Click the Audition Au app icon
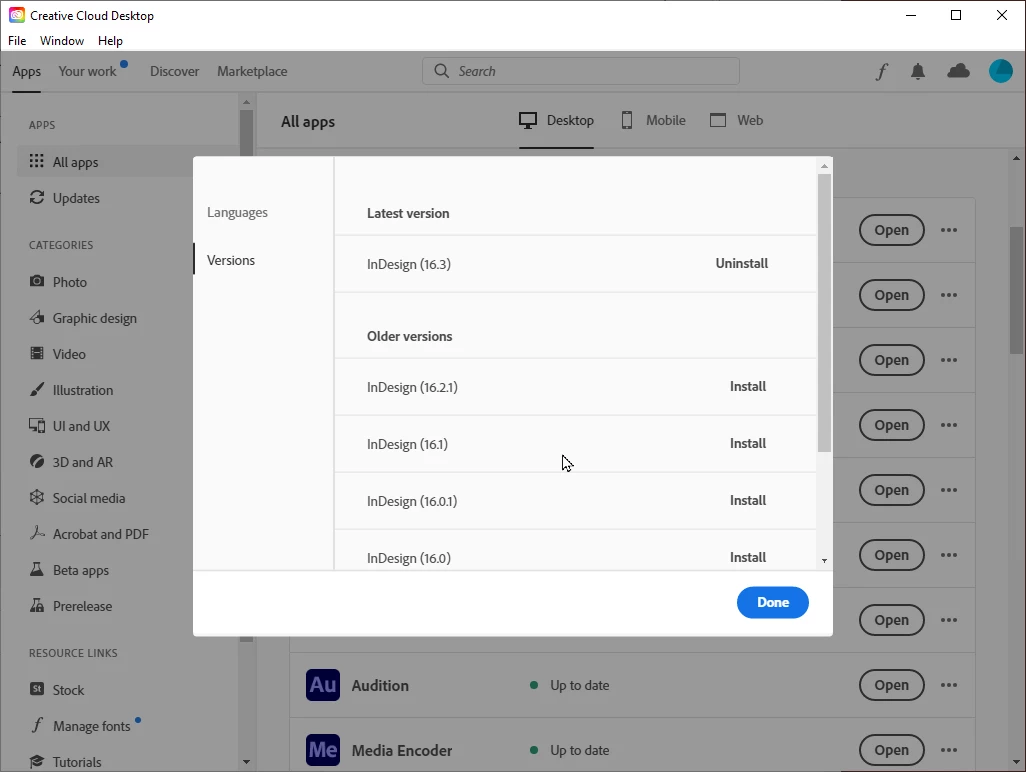The width and height of the screenshot is (1026, 772). (x=323, y=685)
